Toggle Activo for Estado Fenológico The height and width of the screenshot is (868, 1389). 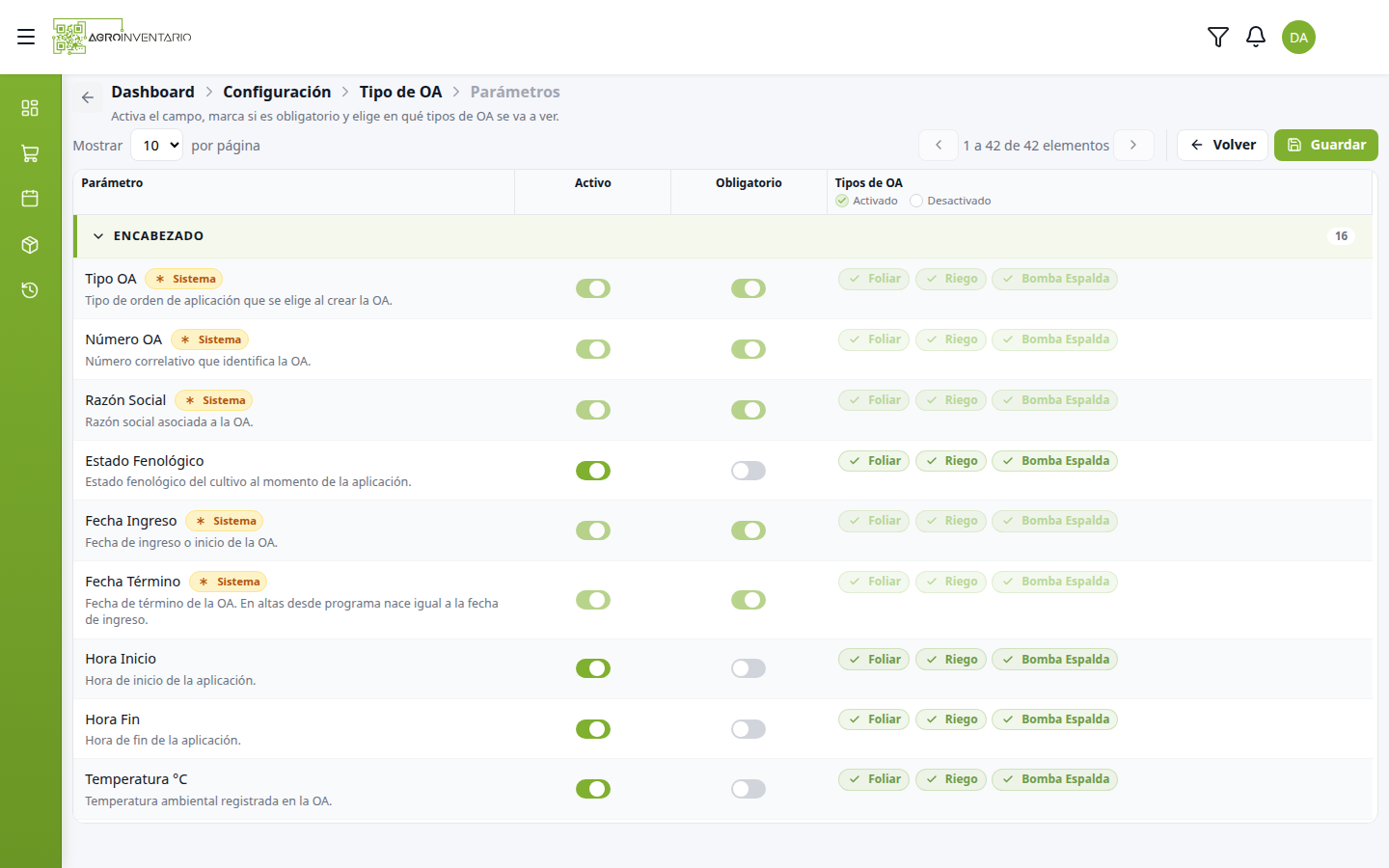pyautogui.click(x=593, y=471)
